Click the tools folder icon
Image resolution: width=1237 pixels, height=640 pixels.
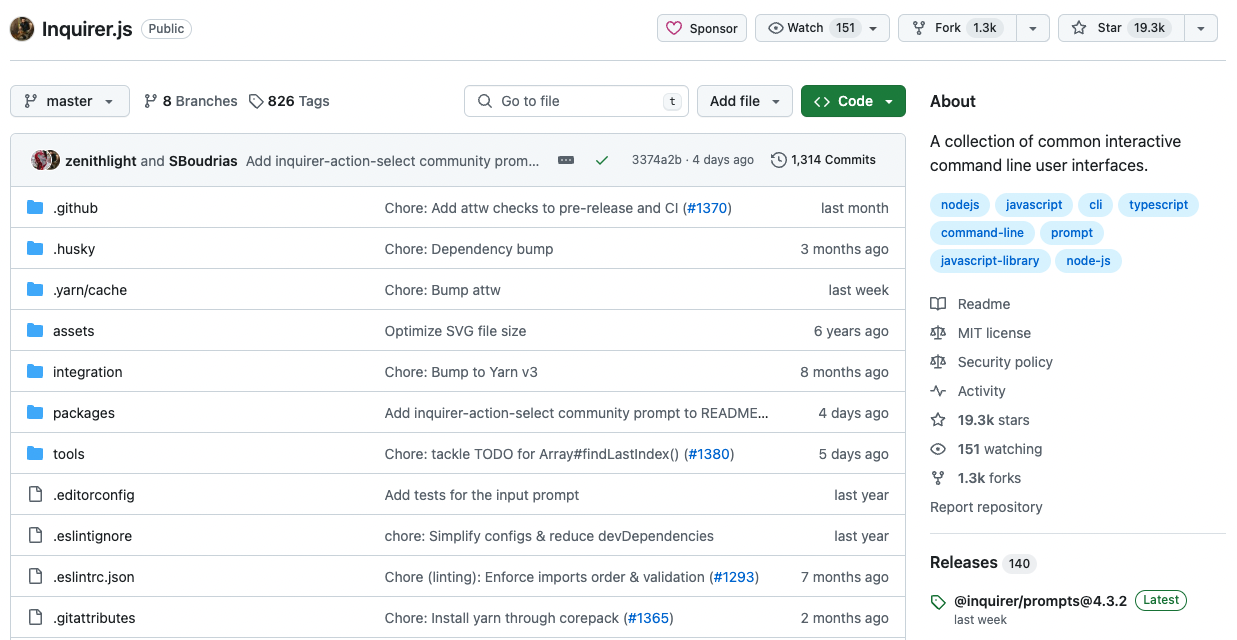coord(35,454)
